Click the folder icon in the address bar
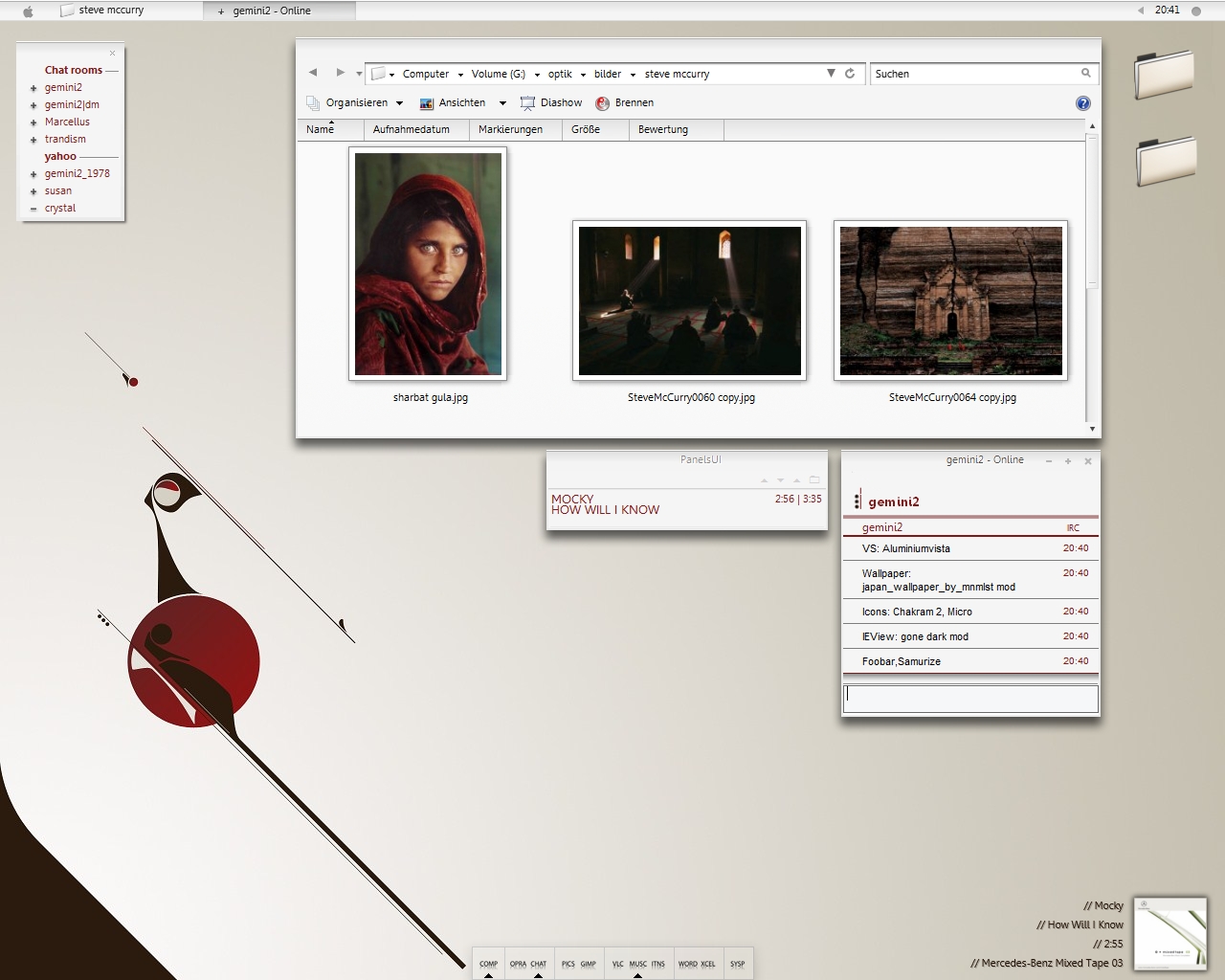Viewport: 1225px width, 980px height. pyautogui.click(x=378, y=74)
